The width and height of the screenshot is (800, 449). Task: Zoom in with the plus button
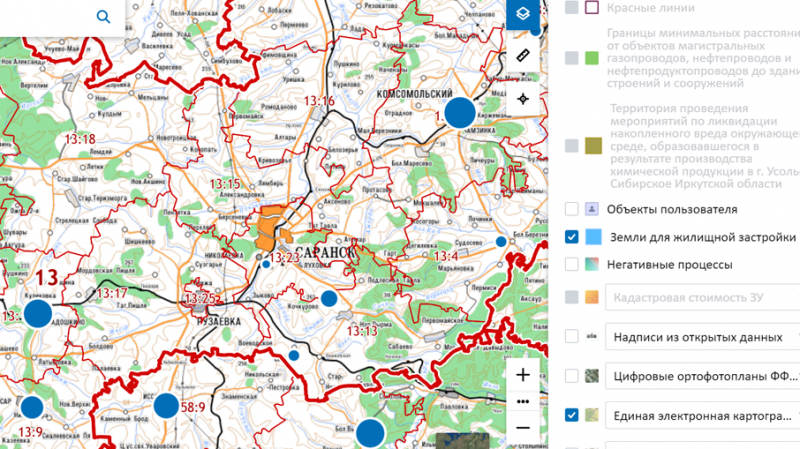click(x=523, y=375)
